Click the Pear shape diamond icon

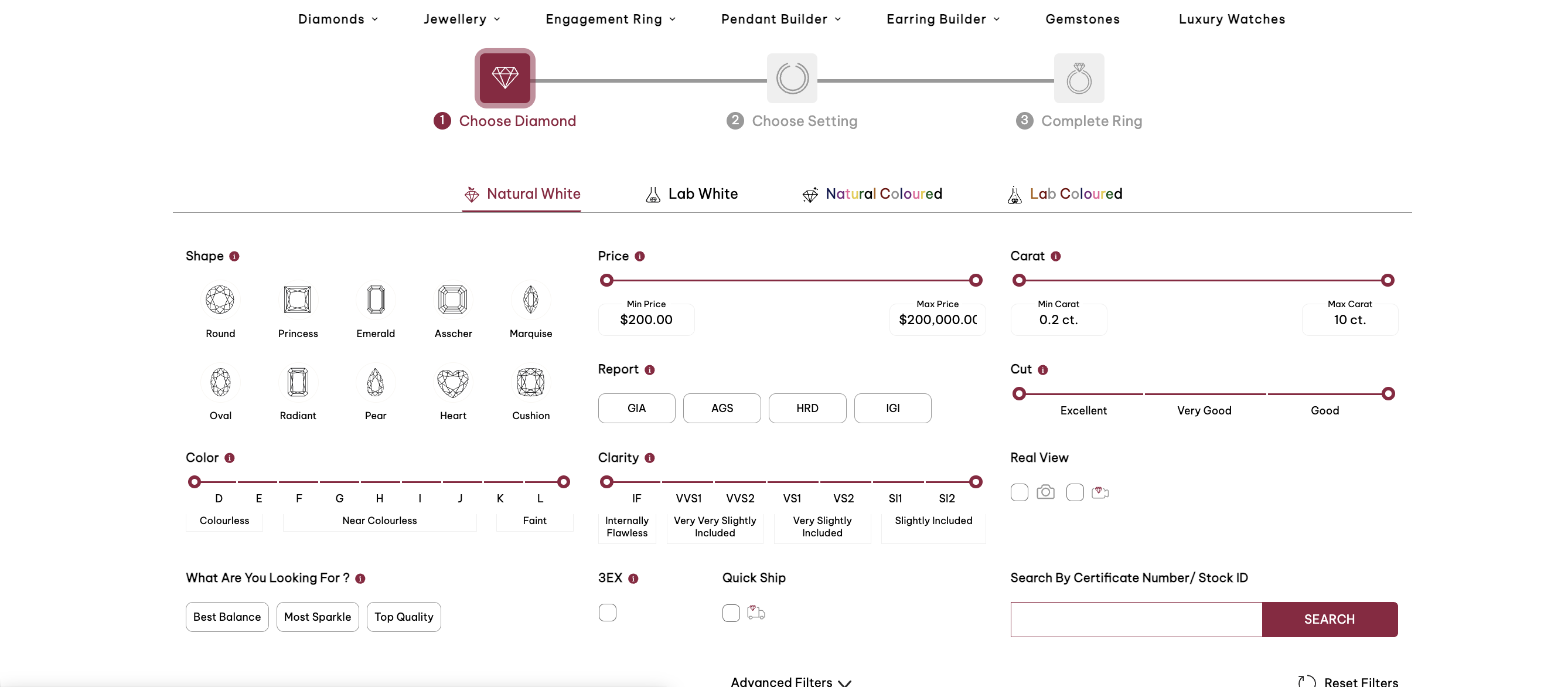[x=375, y=382]
